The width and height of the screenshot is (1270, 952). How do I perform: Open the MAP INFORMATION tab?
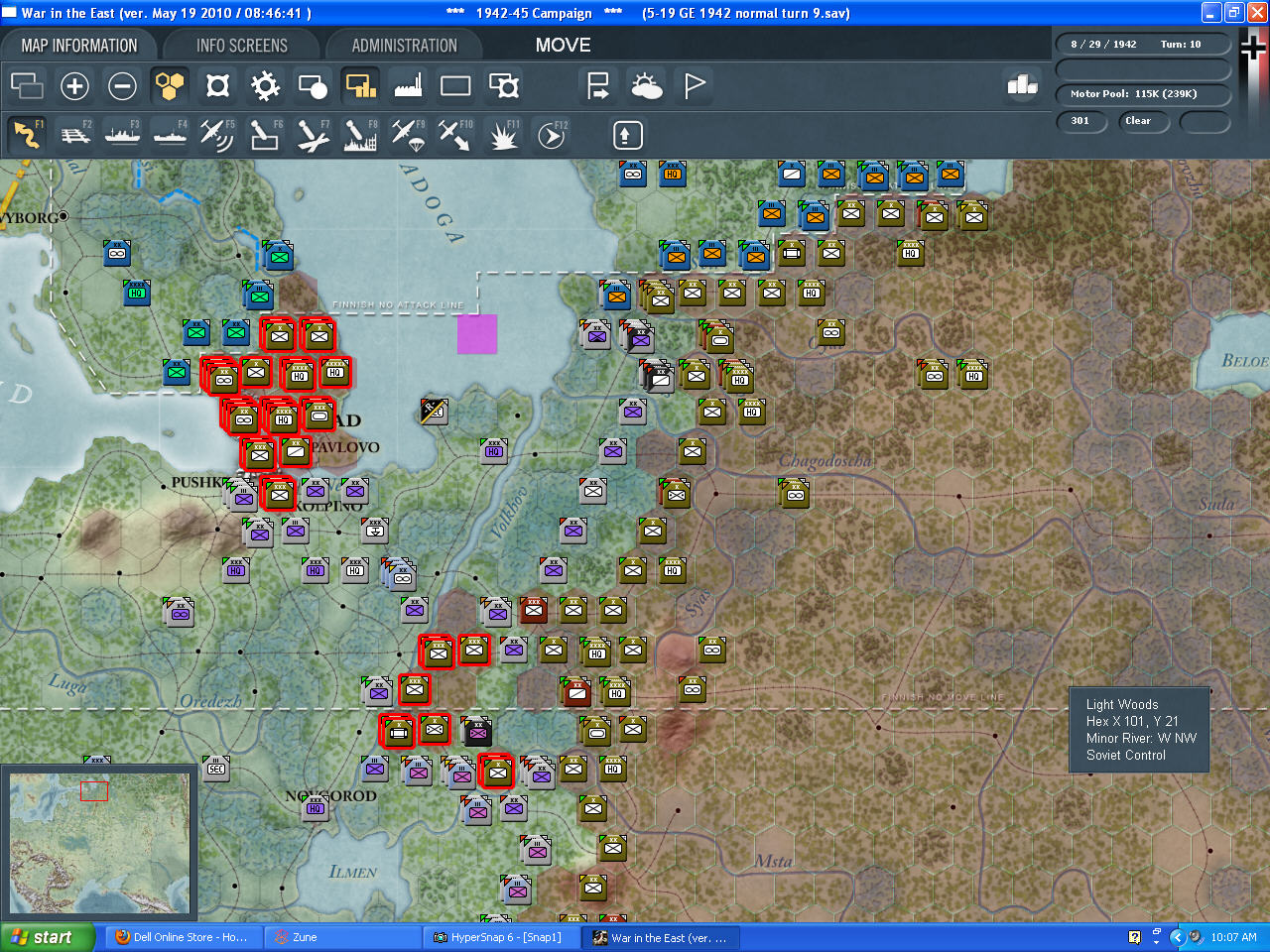(79, 46)
